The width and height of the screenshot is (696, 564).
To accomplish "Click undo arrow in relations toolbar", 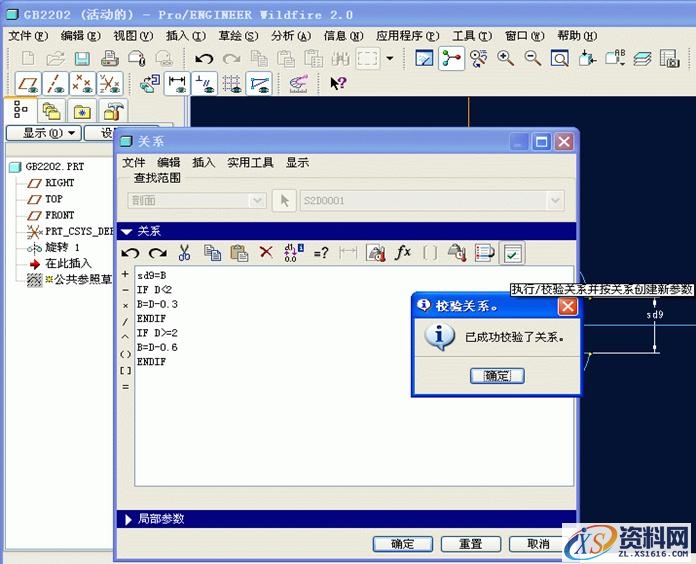I will (131, 253).
